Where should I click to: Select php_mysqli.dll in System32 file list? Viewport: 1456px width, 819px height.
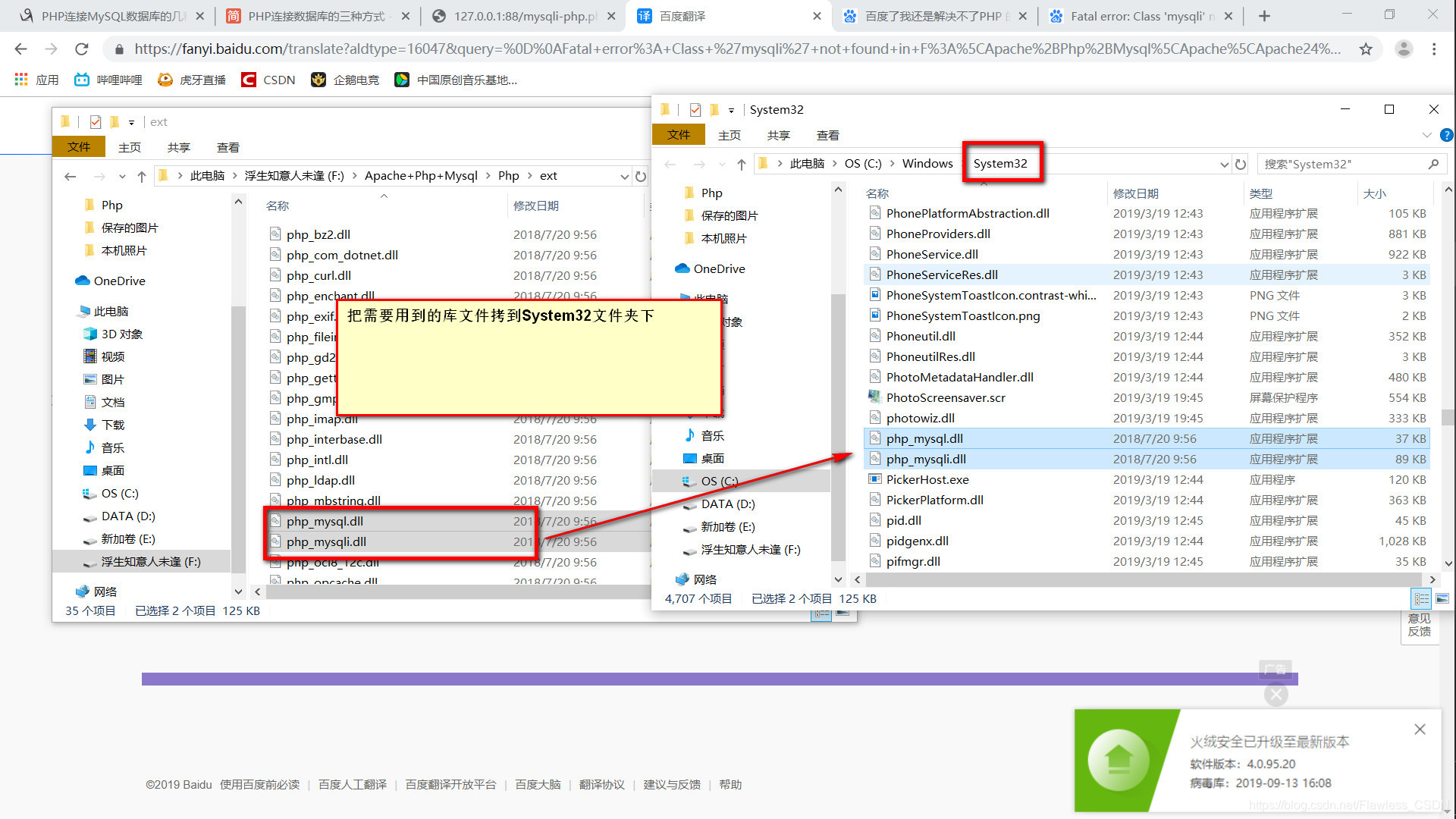[x=926, y=459]
